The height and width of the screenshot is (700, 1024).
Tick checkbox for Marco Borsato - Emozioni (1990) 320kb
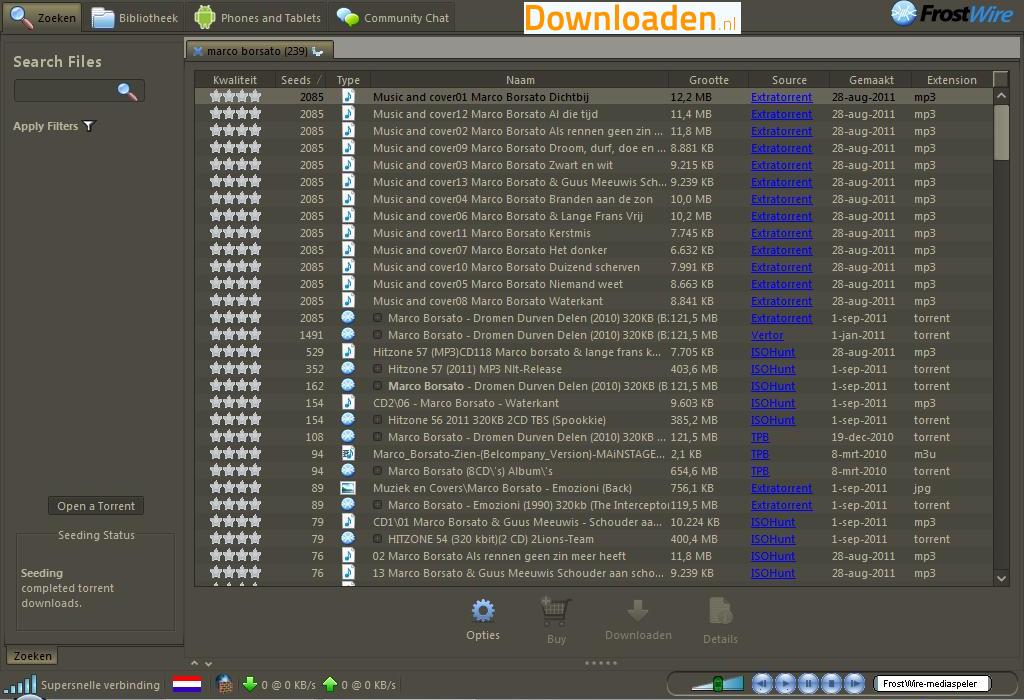[377, 505]
